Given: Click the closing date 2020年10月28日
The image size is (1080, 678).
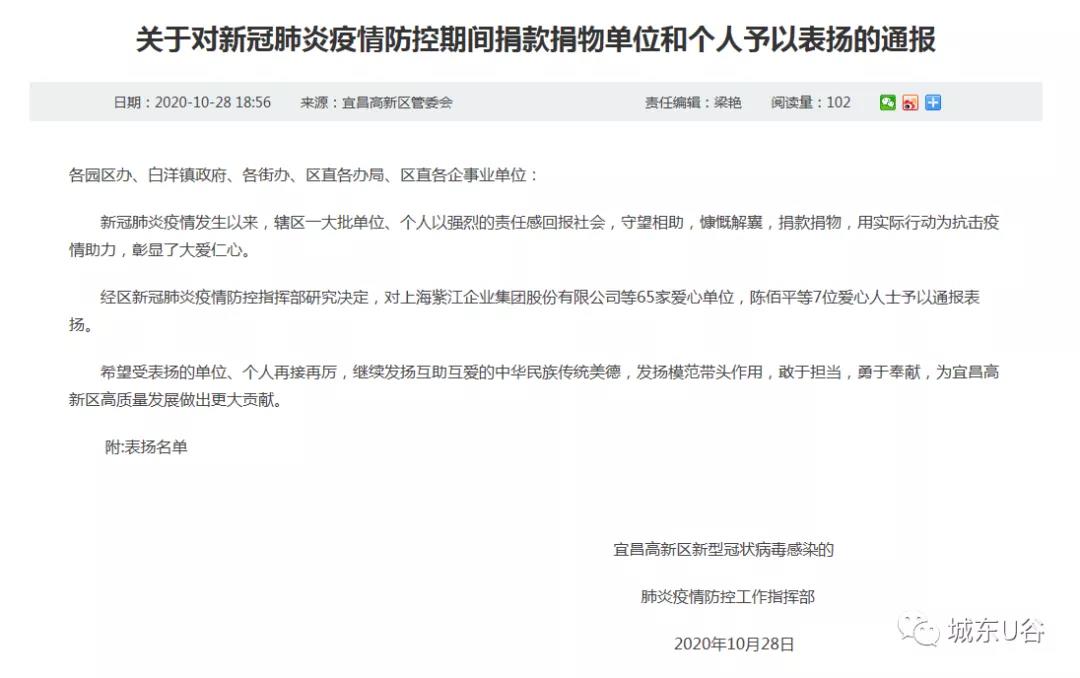Looking at the screenshot, I should pos(734,644).
